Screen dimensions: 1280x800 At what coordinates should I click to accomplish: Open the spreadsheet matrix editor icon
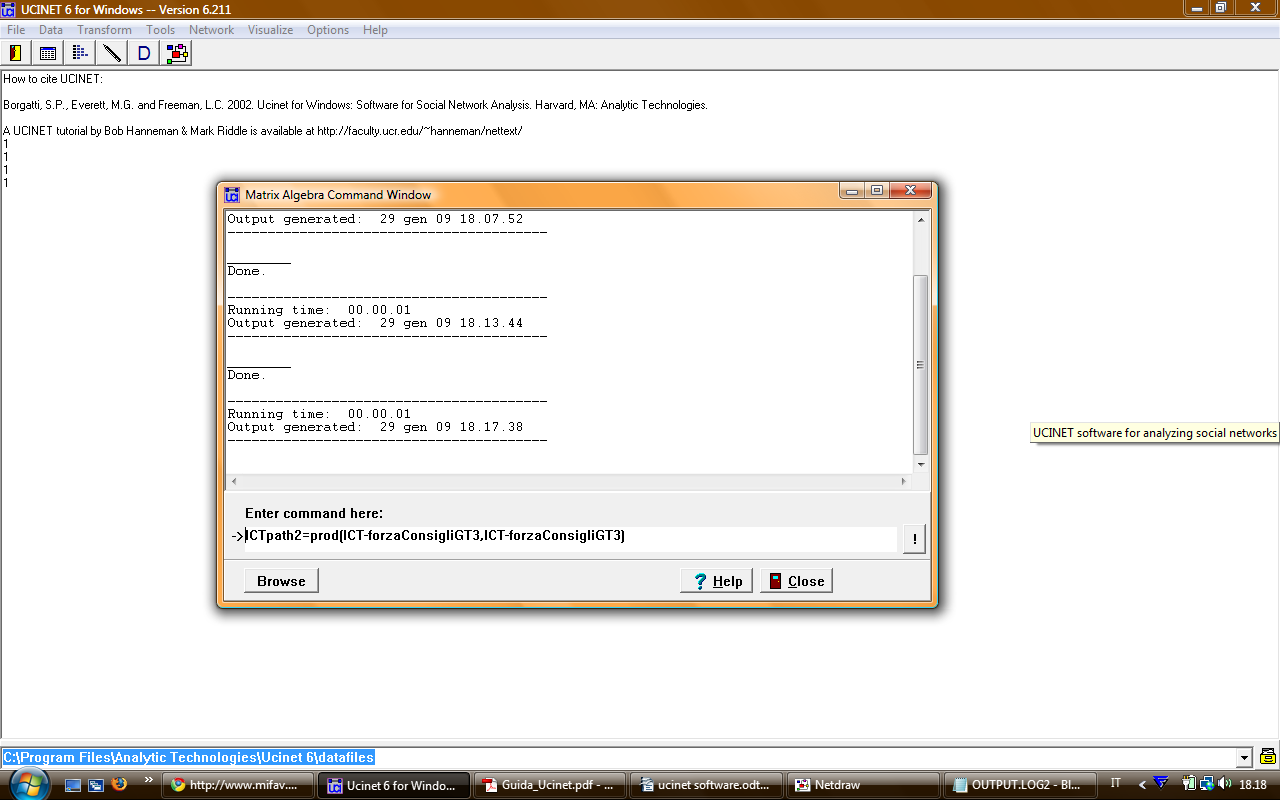click(x=48, y=53)
